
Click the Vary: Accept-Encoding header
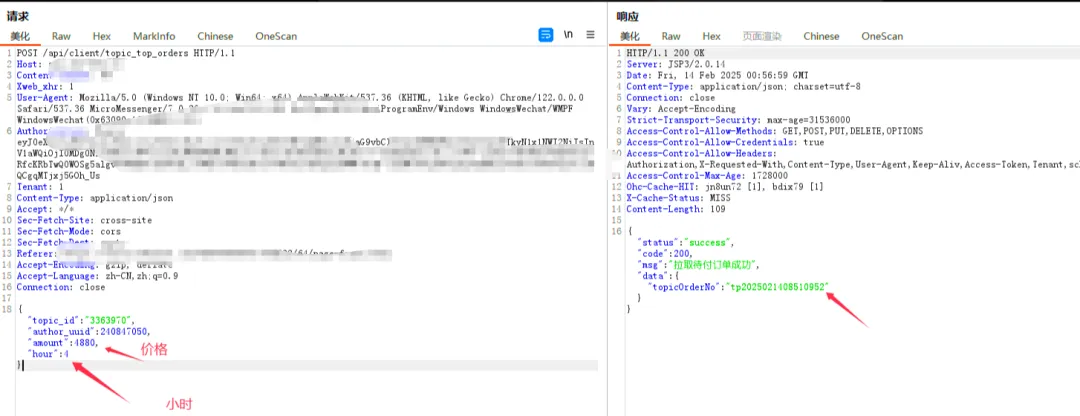tap(681, 109)
